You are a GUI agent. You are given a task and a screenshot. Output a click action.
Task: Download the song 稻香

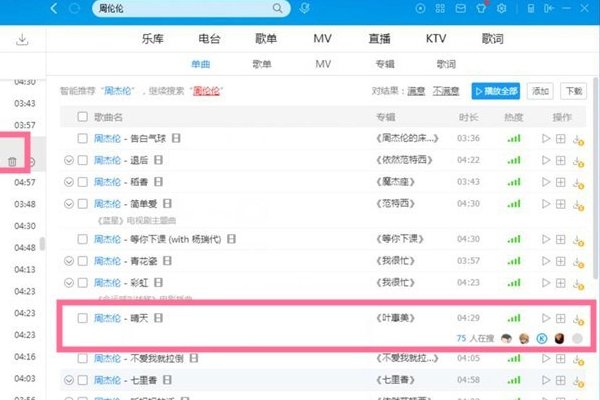(578, 183)
